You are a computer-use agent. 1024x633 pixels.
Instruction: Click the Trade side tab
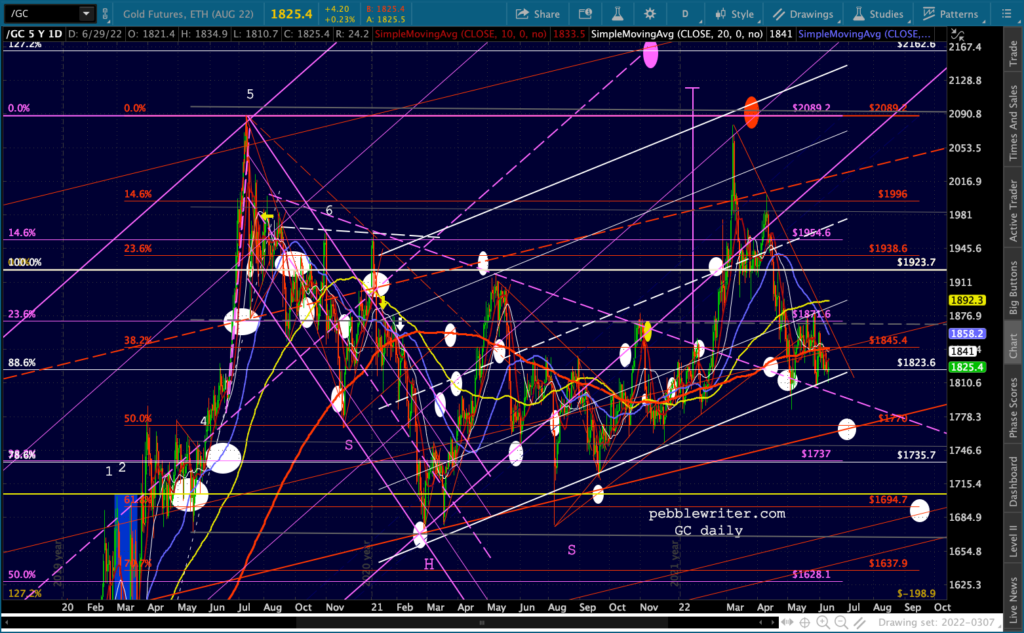click(x=1013, y=54)
